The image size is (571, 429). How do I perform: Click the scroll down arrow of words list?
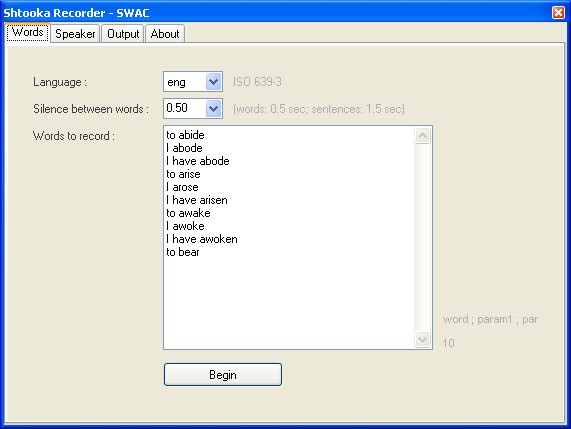[422, 339]
